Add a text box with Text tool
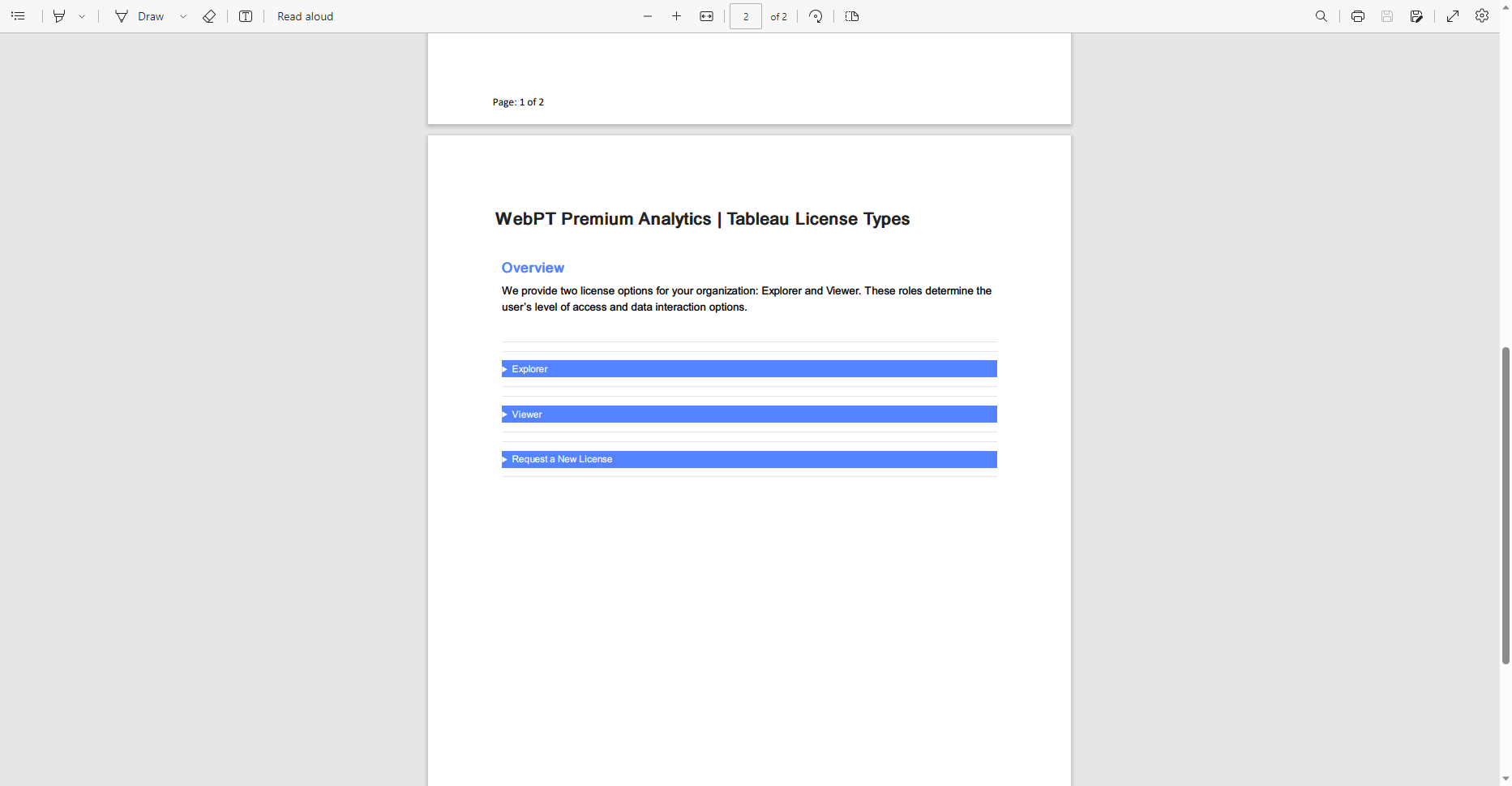Viewport: 1512px width, 786px height. [x=246, y=16]
